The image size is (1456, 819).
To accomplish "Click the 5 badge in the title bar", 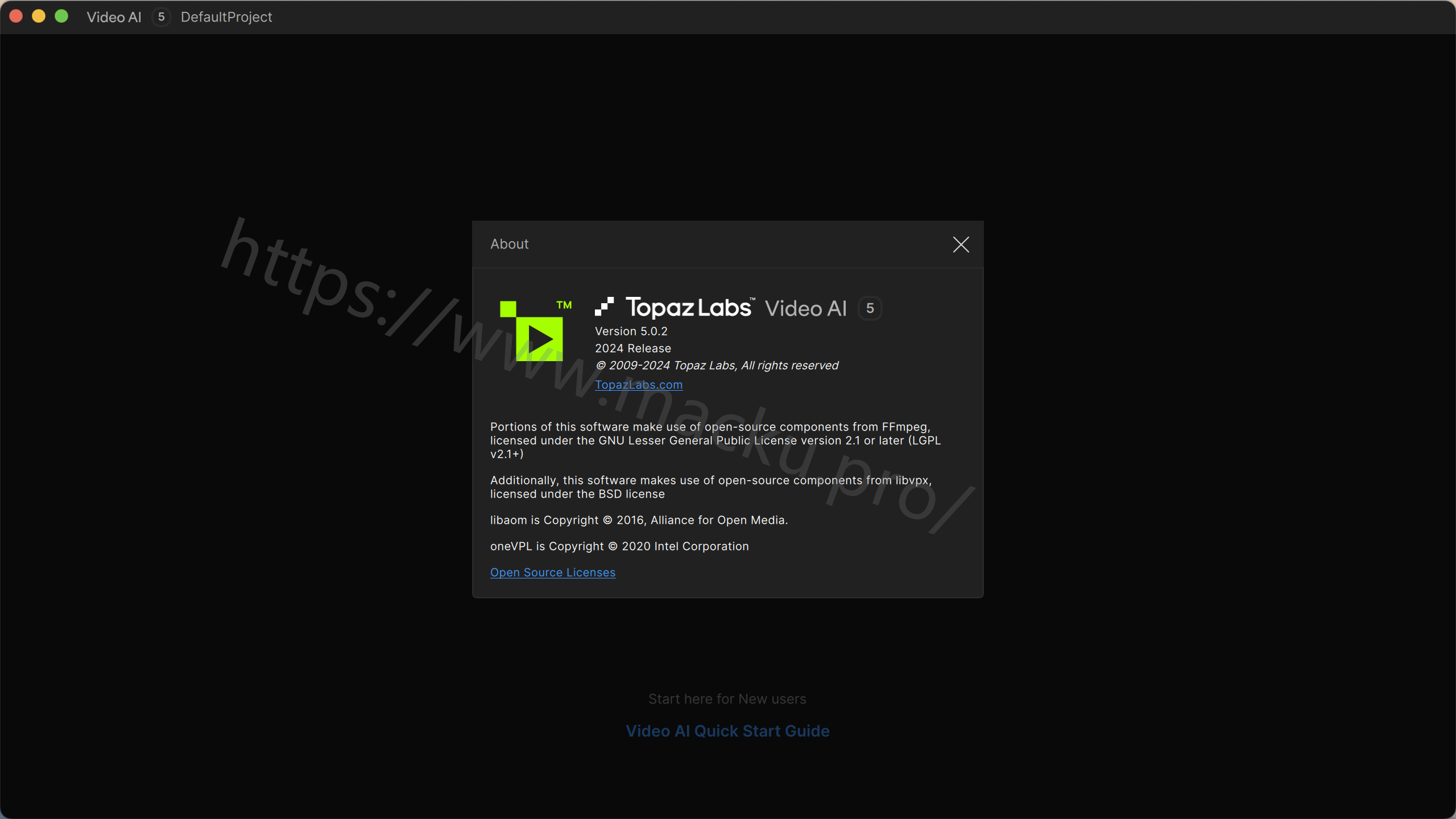I will tap(162, 17).
